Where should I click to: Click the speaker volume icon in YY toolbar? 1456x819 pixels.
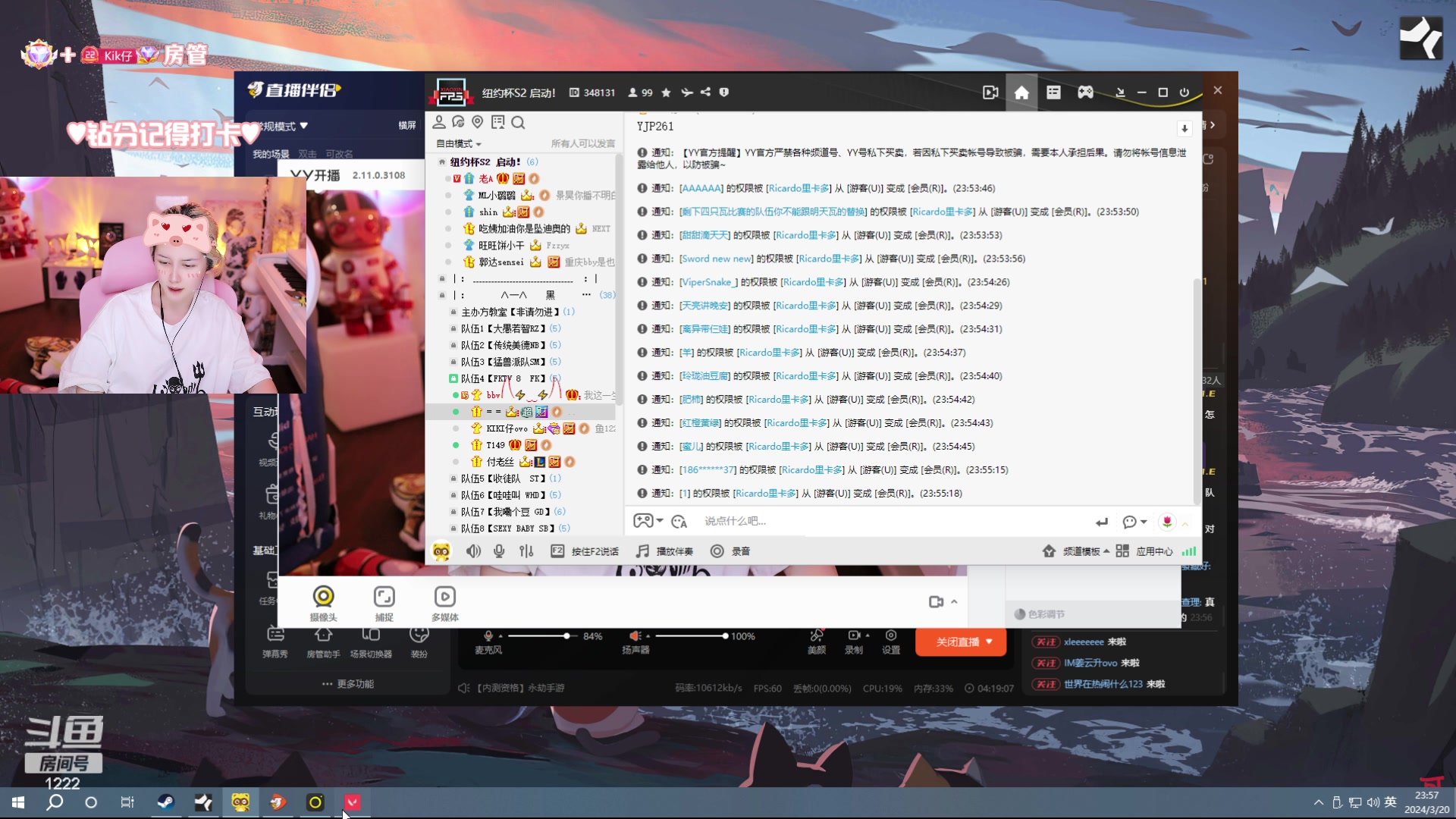point(473,551)
